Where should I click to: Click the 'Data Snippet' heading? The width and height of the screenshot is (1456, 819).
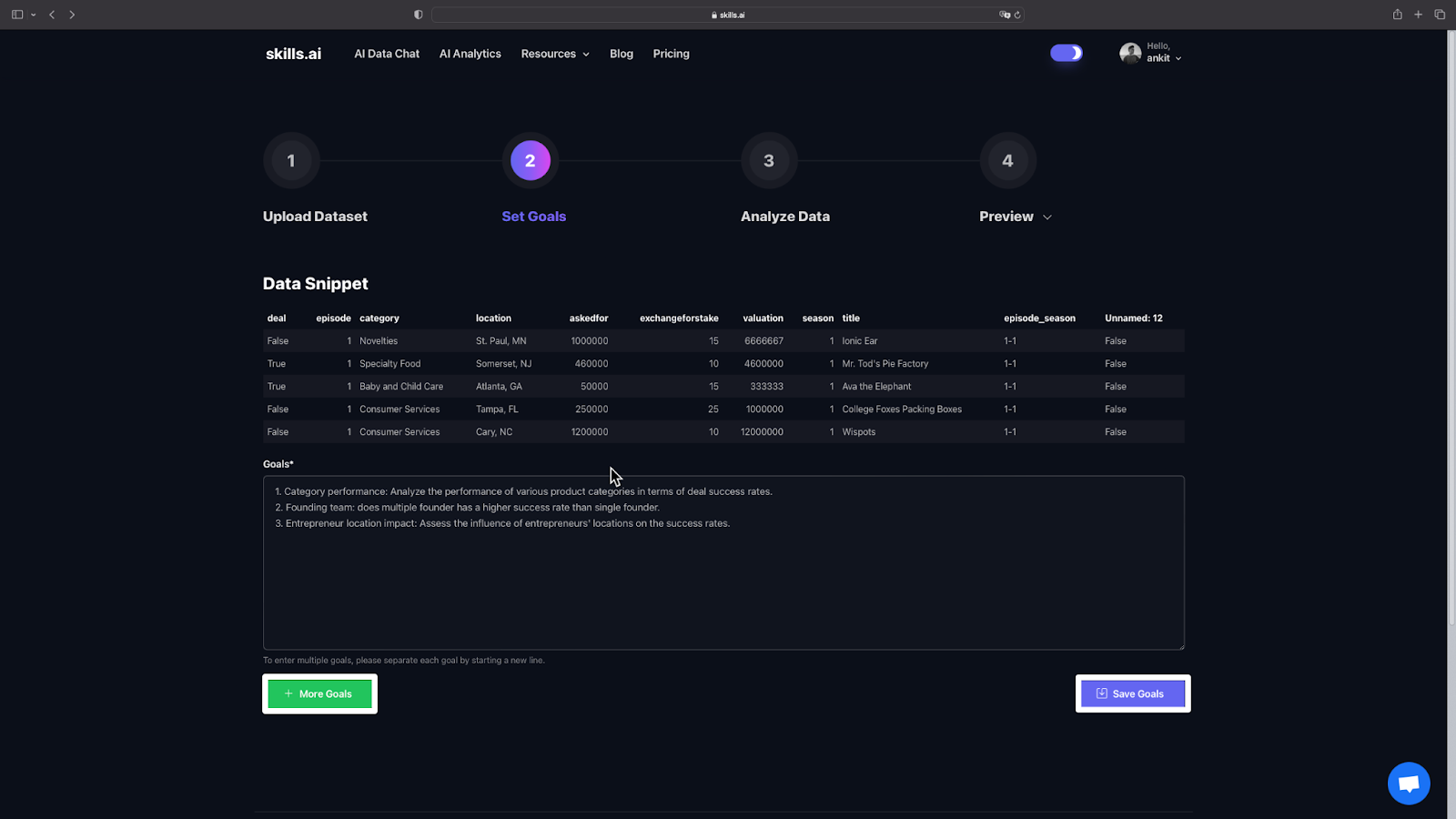(x=316, y=284)
